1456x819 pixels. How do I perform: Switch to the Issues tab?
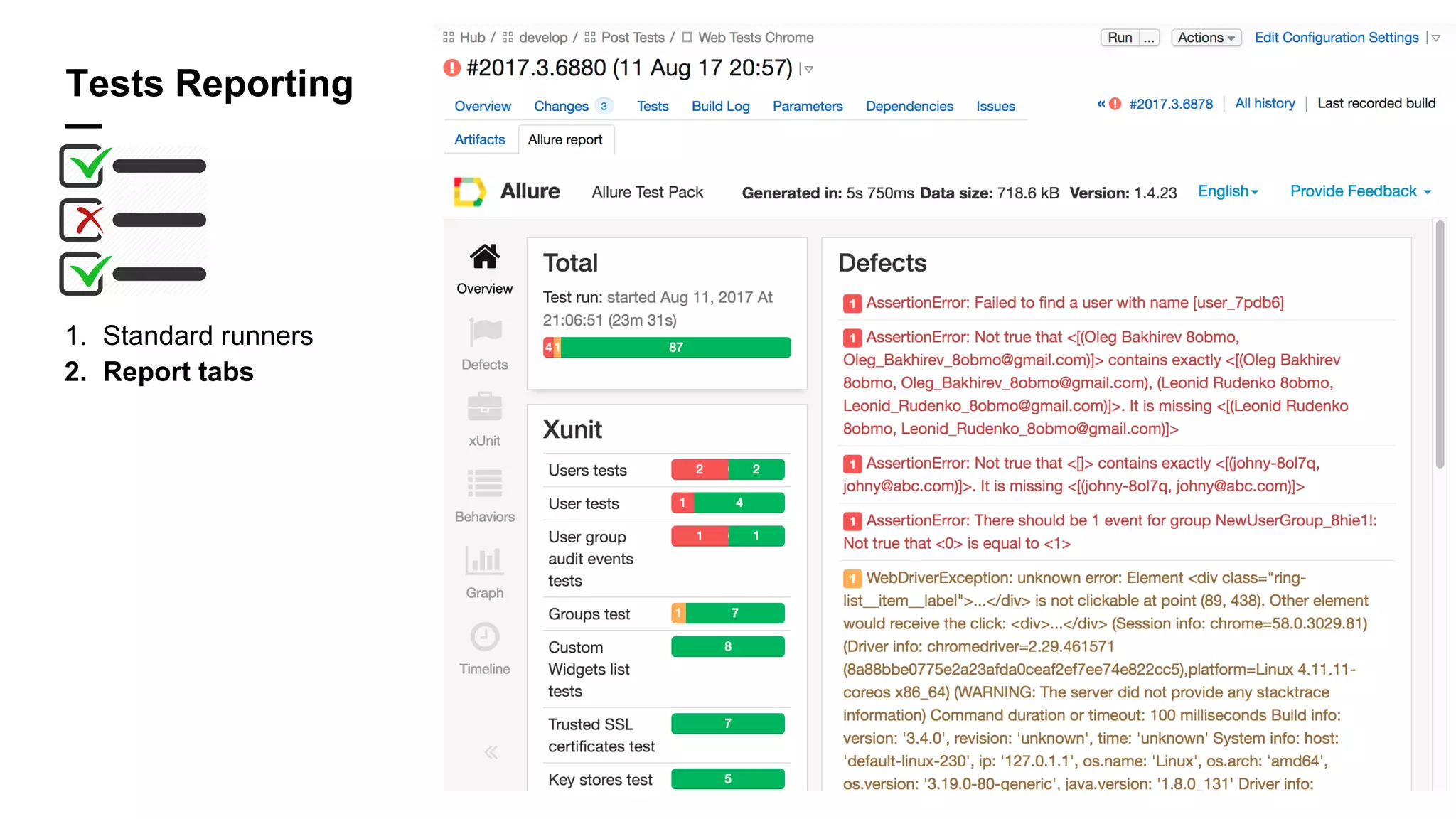[995, 106]
